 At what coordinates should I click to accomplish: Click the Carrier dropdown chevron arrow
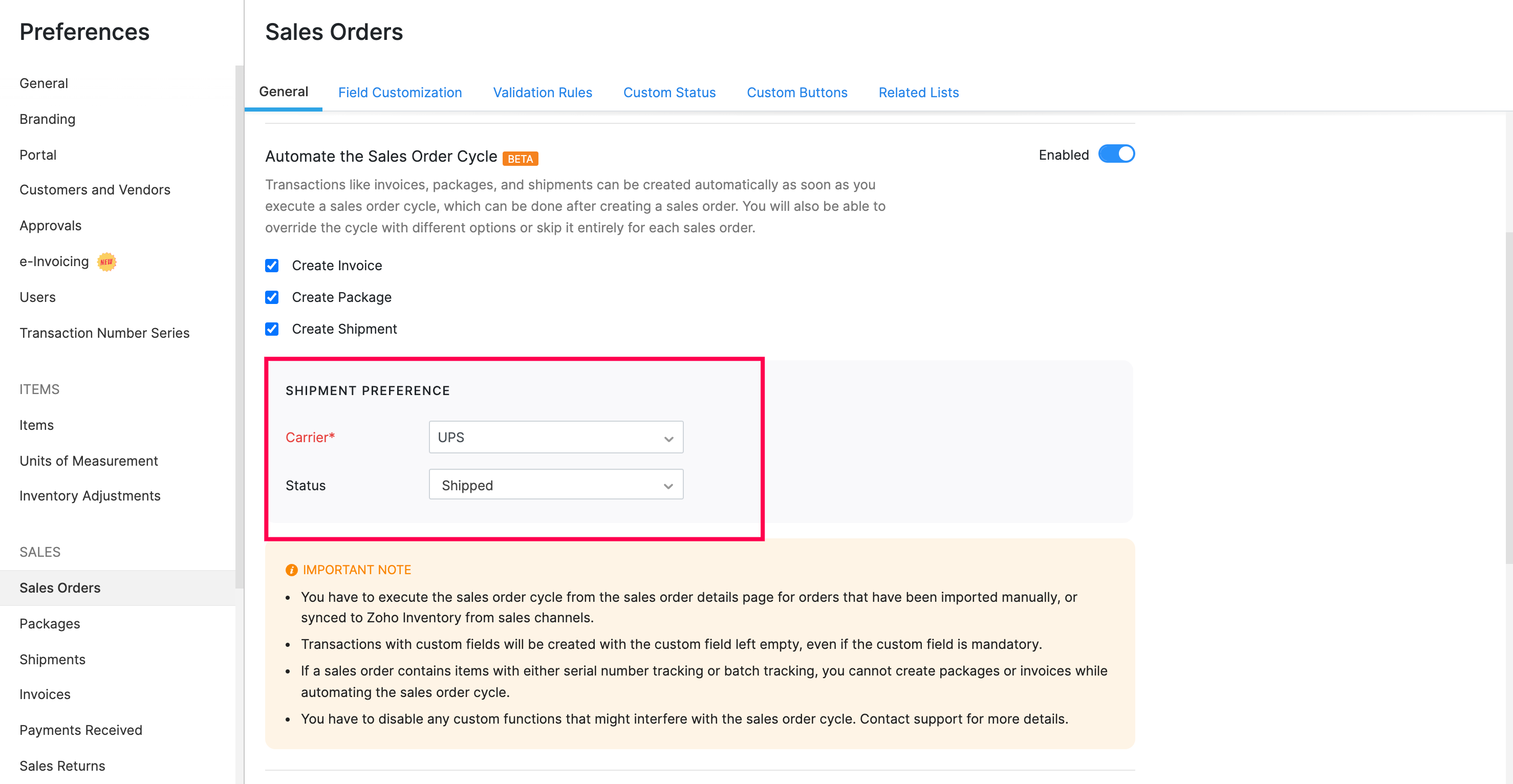click(x=668, y=439)
